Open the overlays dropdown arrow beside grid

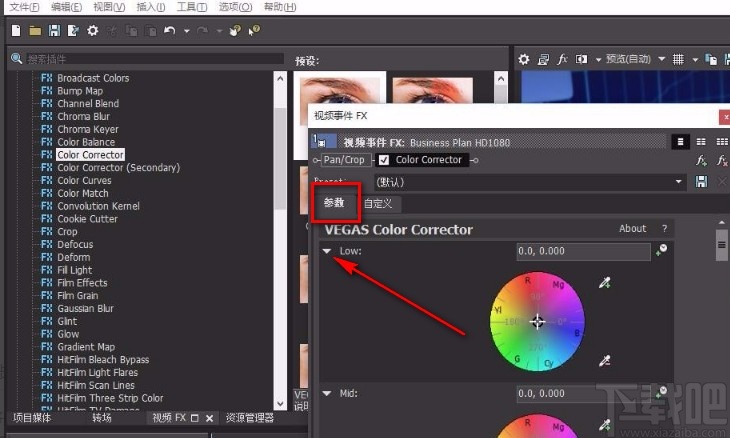[695, 60]
